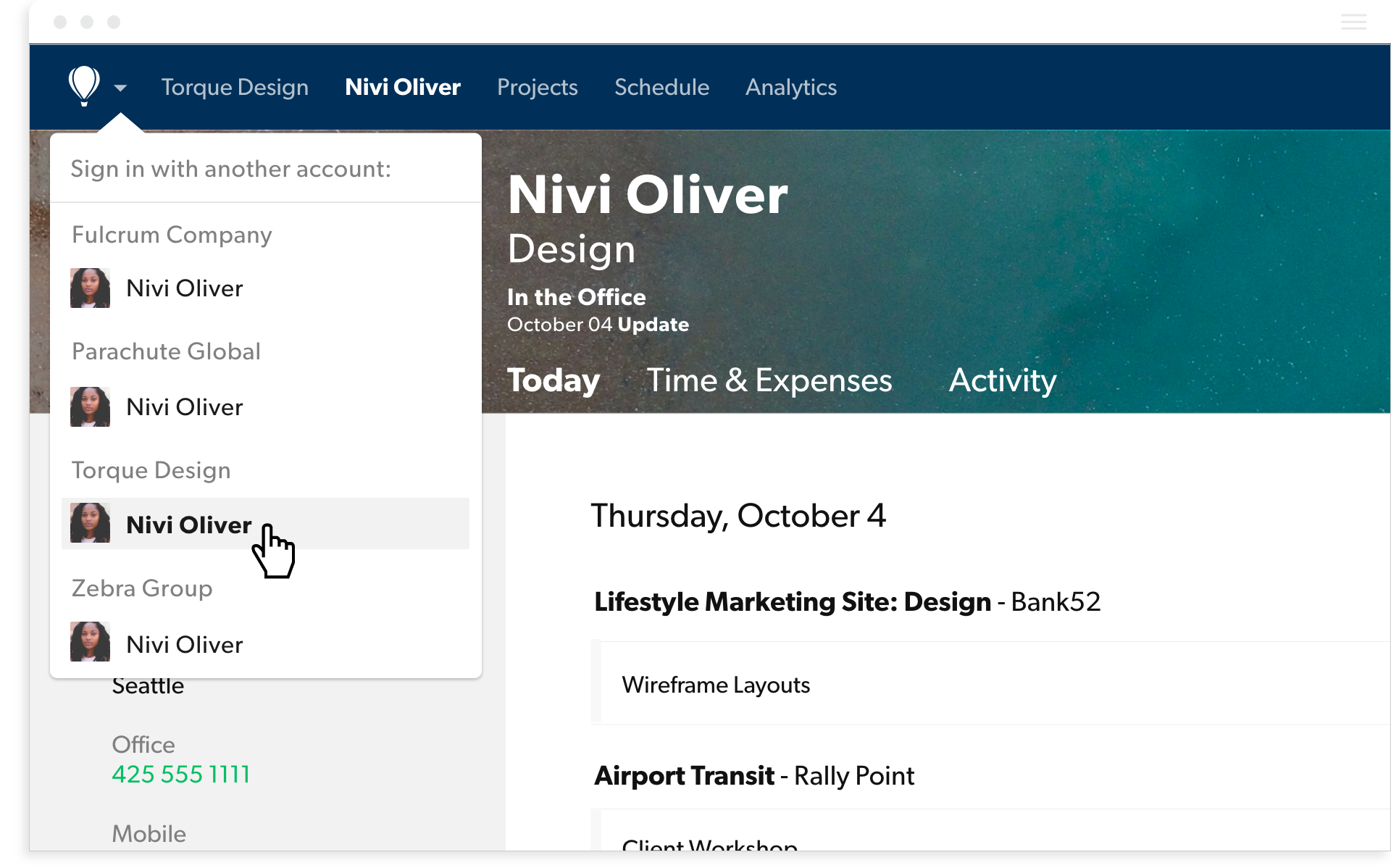Click Torque Design account avatar
The width and height of the screenshot is (1391, 868).
click(x=90, y=523)
